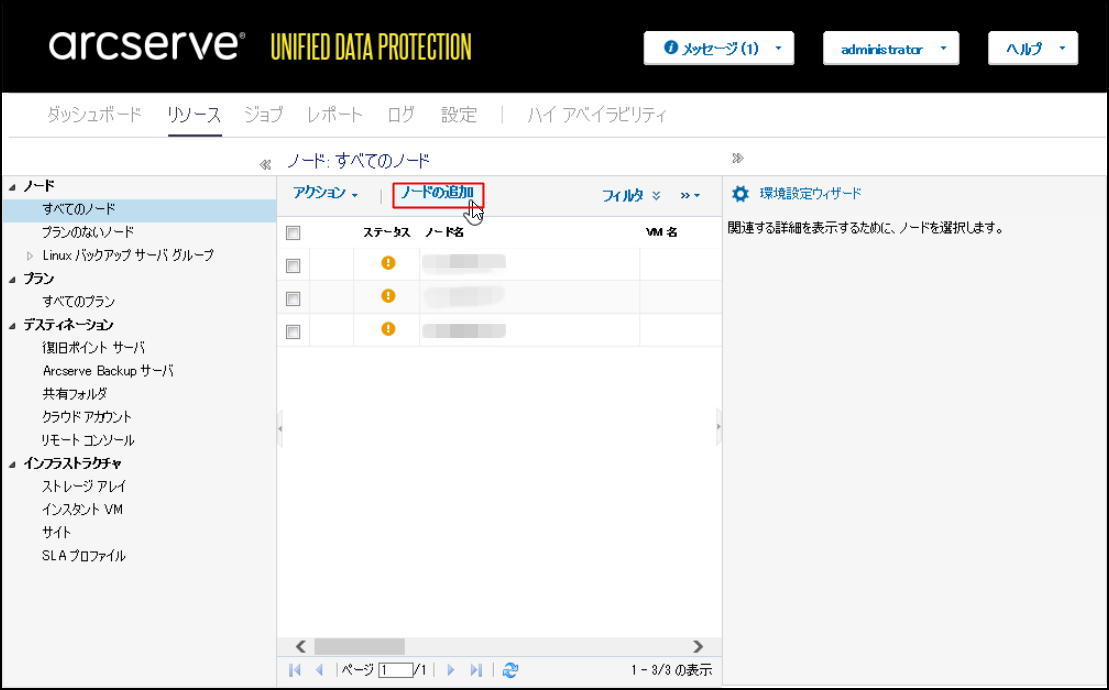Viewport: 1109px width, 690px height.
Task: Collapse left panel with double-chevron icon
Action: coord(265,163)
